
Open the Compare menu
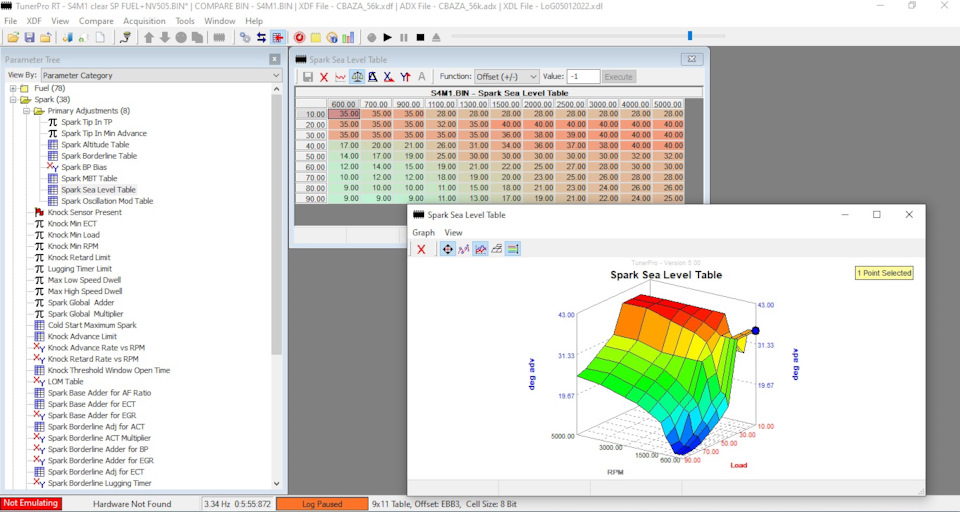click(96, 21)
